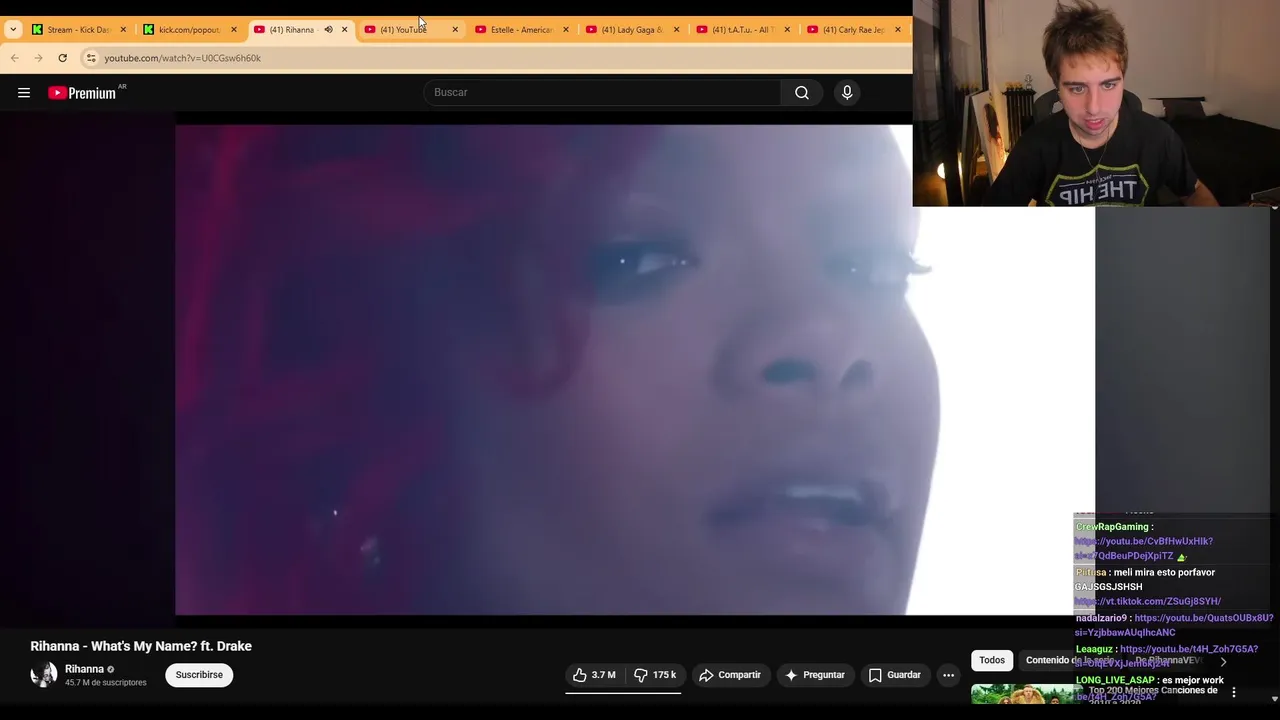Close the Estelle - American tab
This screenshot has height=720, width=1280.
tap(566, 29)
